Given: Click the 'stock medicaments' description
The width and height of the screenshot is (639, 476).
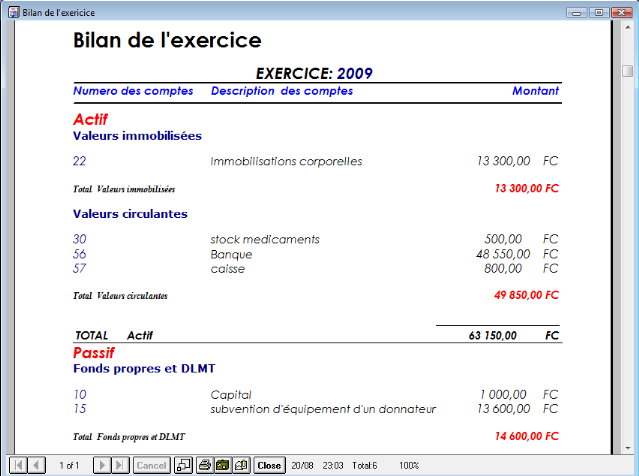Looking at the screenshot, I should point(265,239).
